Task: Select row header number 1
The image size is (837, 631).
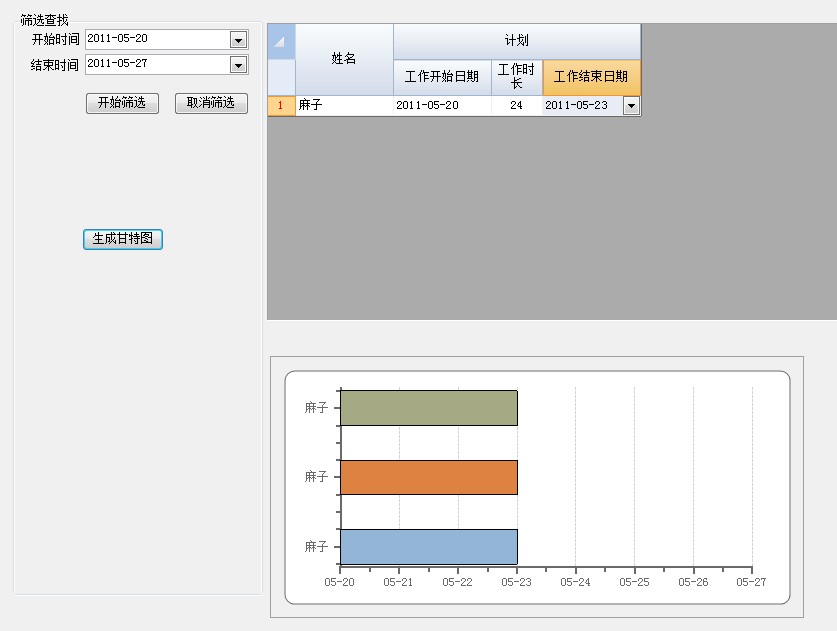Action: point(281,105)
